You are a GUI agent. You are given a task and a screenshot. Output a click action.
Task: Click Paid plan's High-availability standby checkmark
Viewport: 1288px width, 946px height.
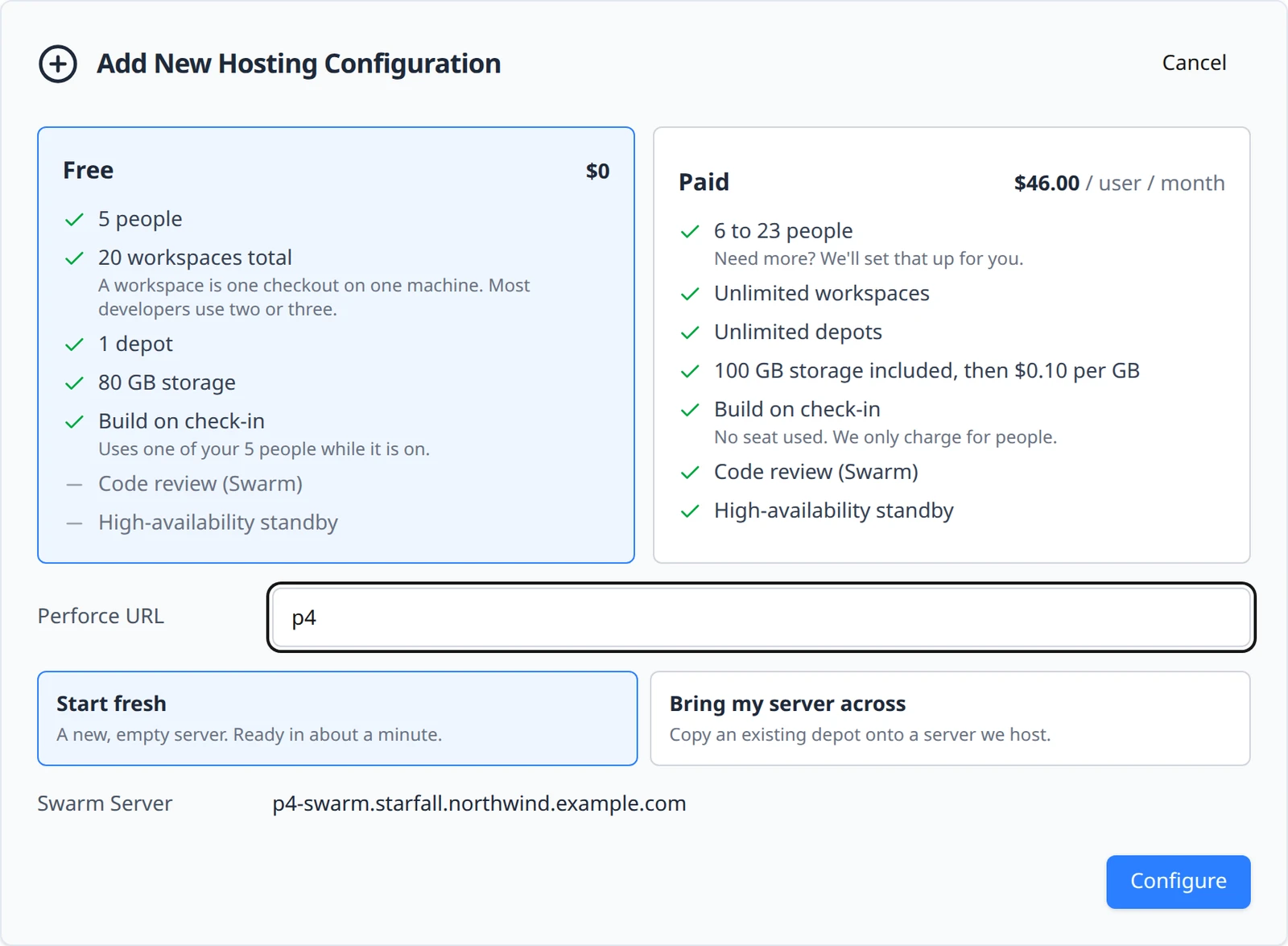pos(690,511)
